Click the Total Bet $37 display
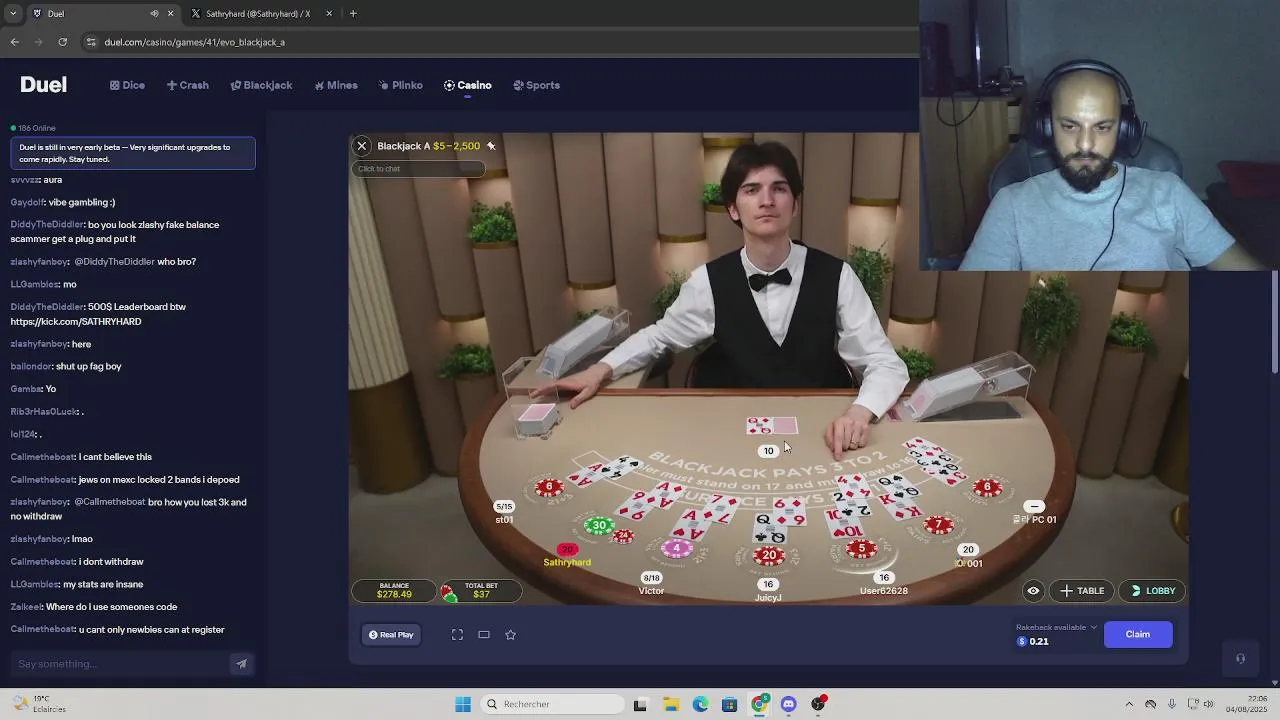The image size is (1280, 720). pos(481,591)
